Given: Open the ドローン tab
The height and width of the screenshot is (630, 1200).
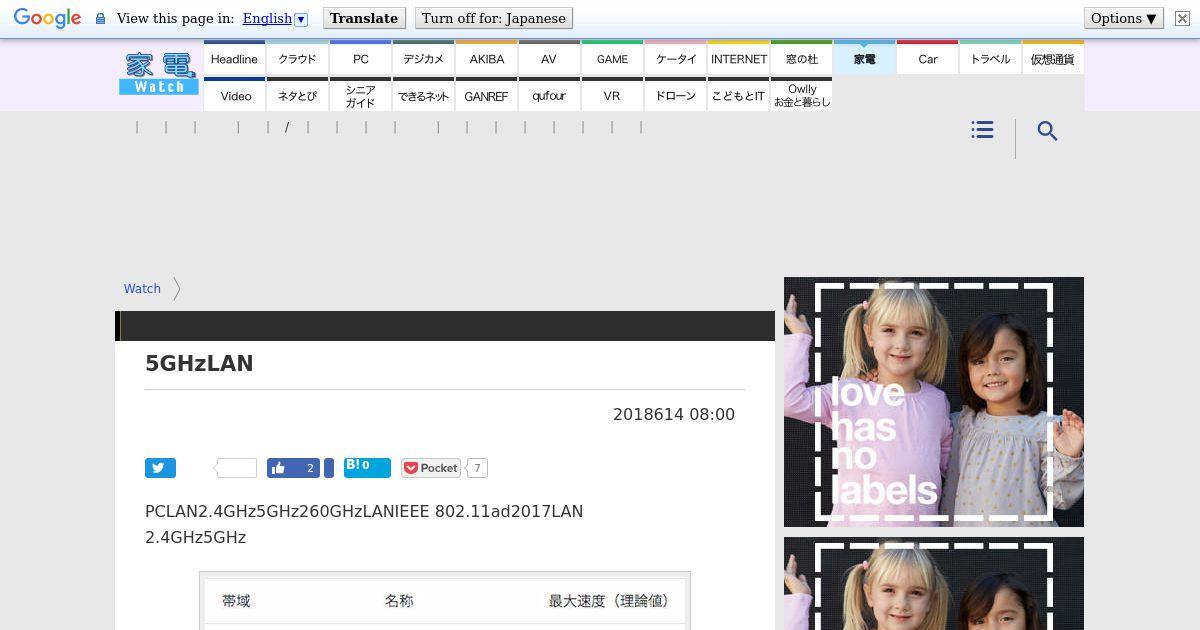Looking at the screenshot, I should (675, 95).
